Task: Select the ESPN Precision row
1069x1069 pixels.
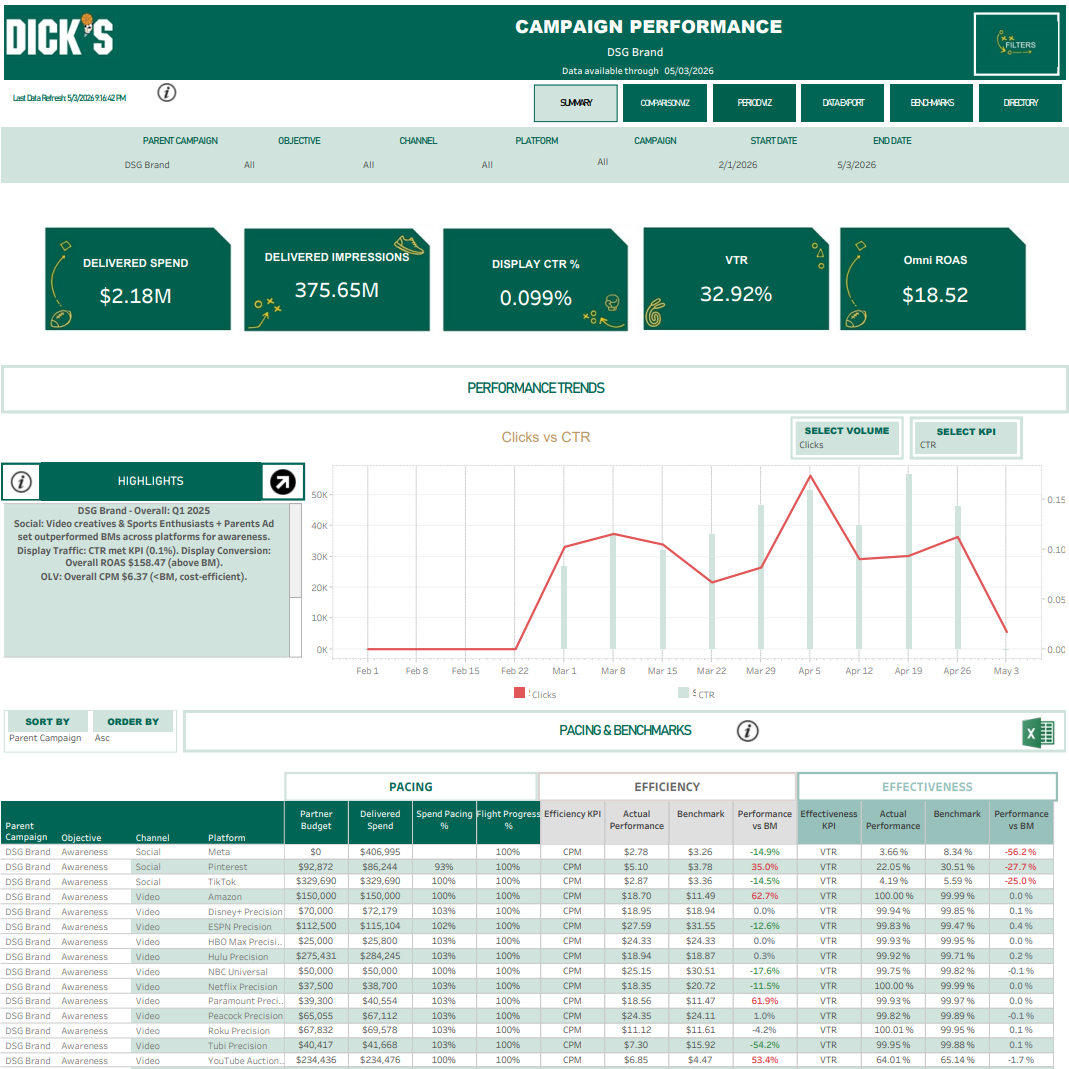Action: tap(527, 927)
